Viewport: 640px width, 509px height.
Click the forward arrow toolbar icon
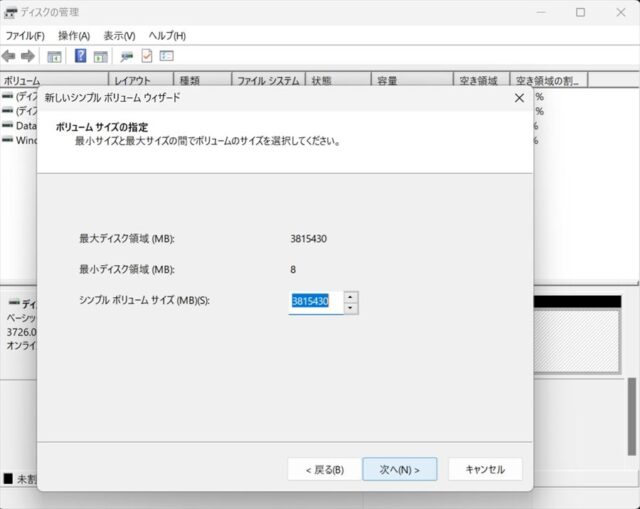pos(27,56)
